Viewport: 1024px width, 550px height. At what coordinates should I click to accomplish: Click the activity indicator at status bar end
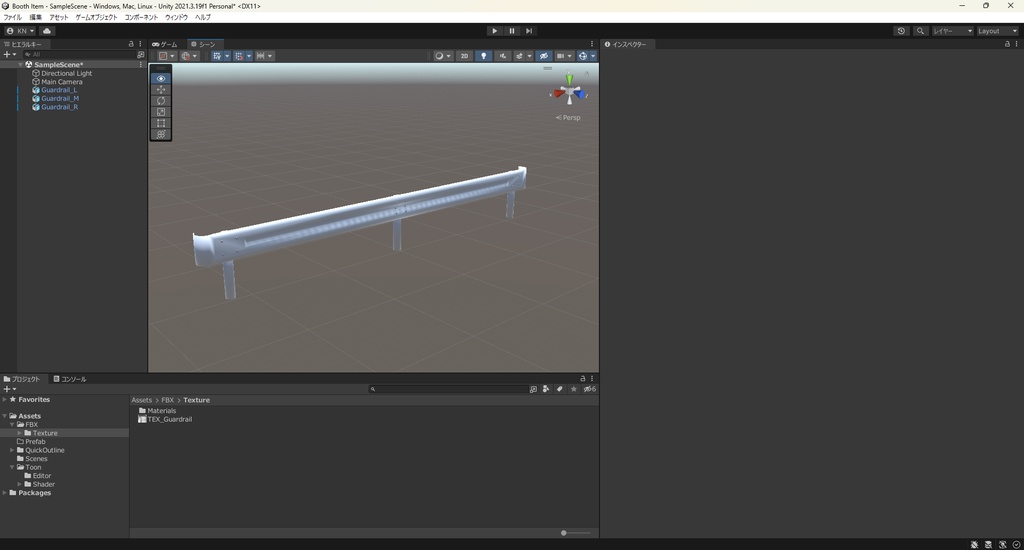pyautogui.click(x=1016, y=544)
